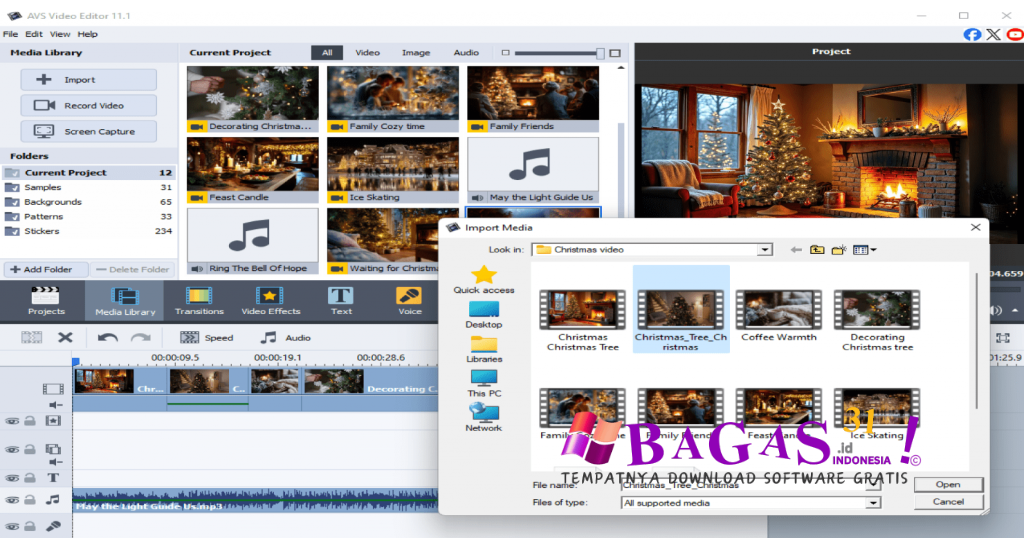Image resolution: width=1024 pixels, height=538 pixels.
Task: Adjust the thumbnail size slider handle
Action: [600, 53]
